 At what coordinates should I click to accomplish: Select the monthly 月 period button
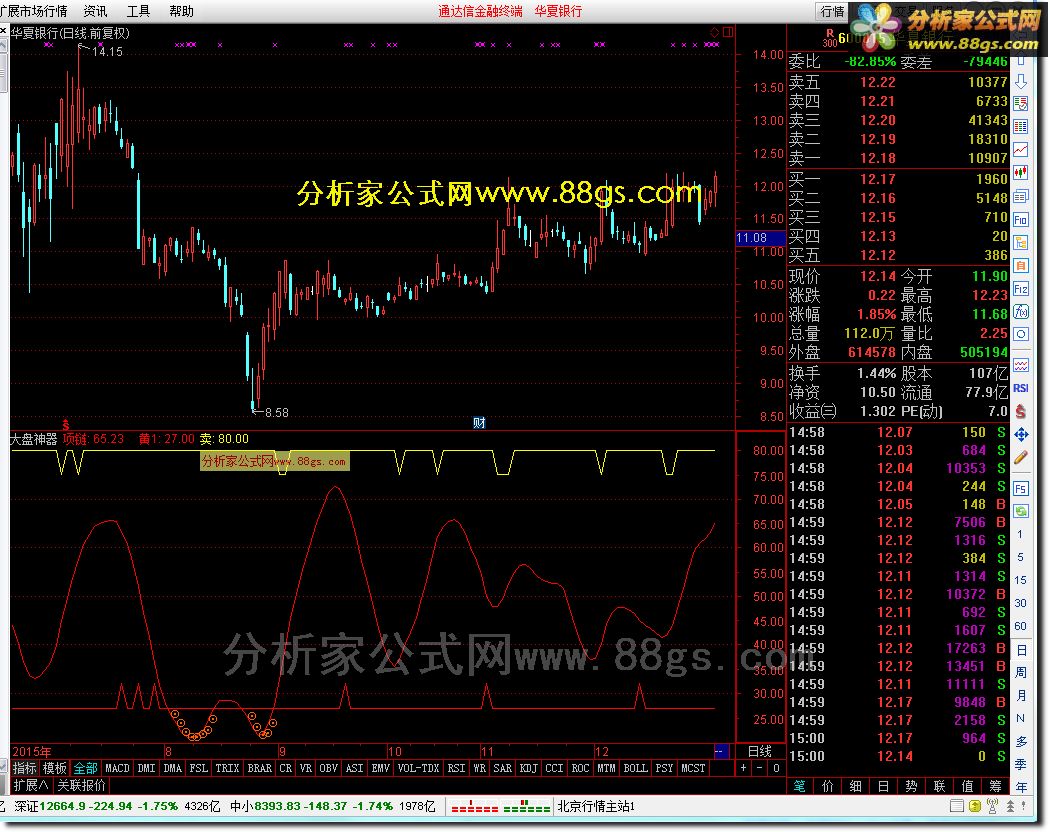[1021, 695]
